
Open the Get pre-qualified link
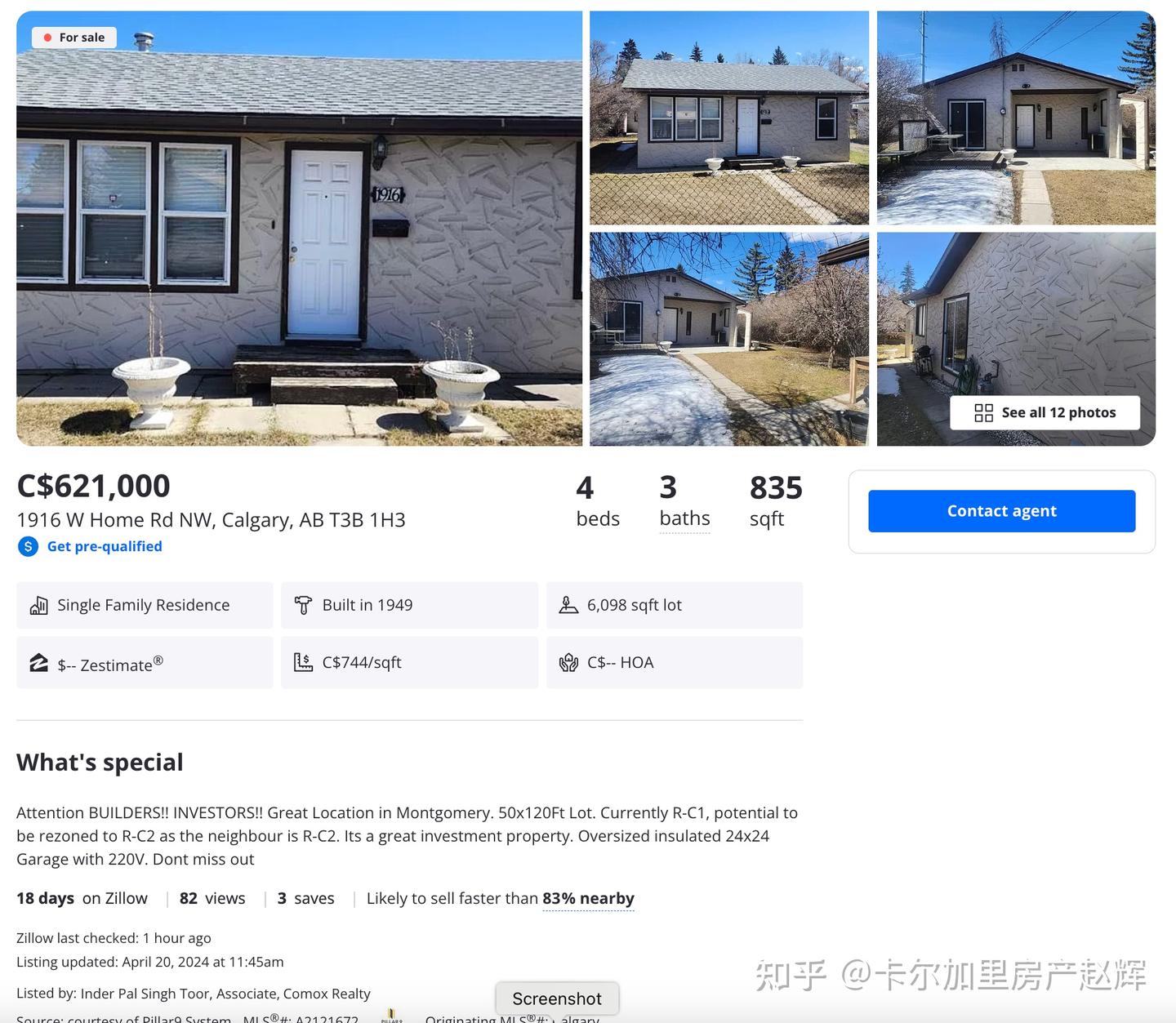[x=105, y=546]
